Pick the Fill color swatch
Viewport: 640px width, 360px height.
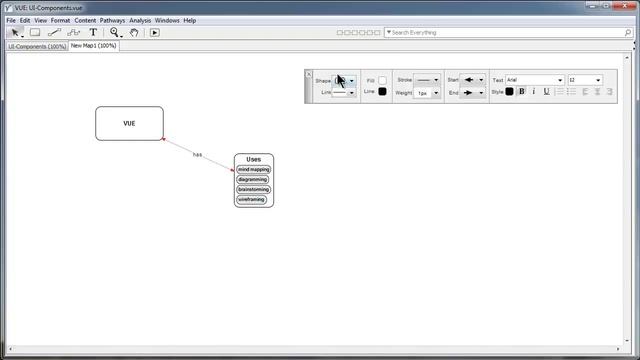tap(382, 80)
